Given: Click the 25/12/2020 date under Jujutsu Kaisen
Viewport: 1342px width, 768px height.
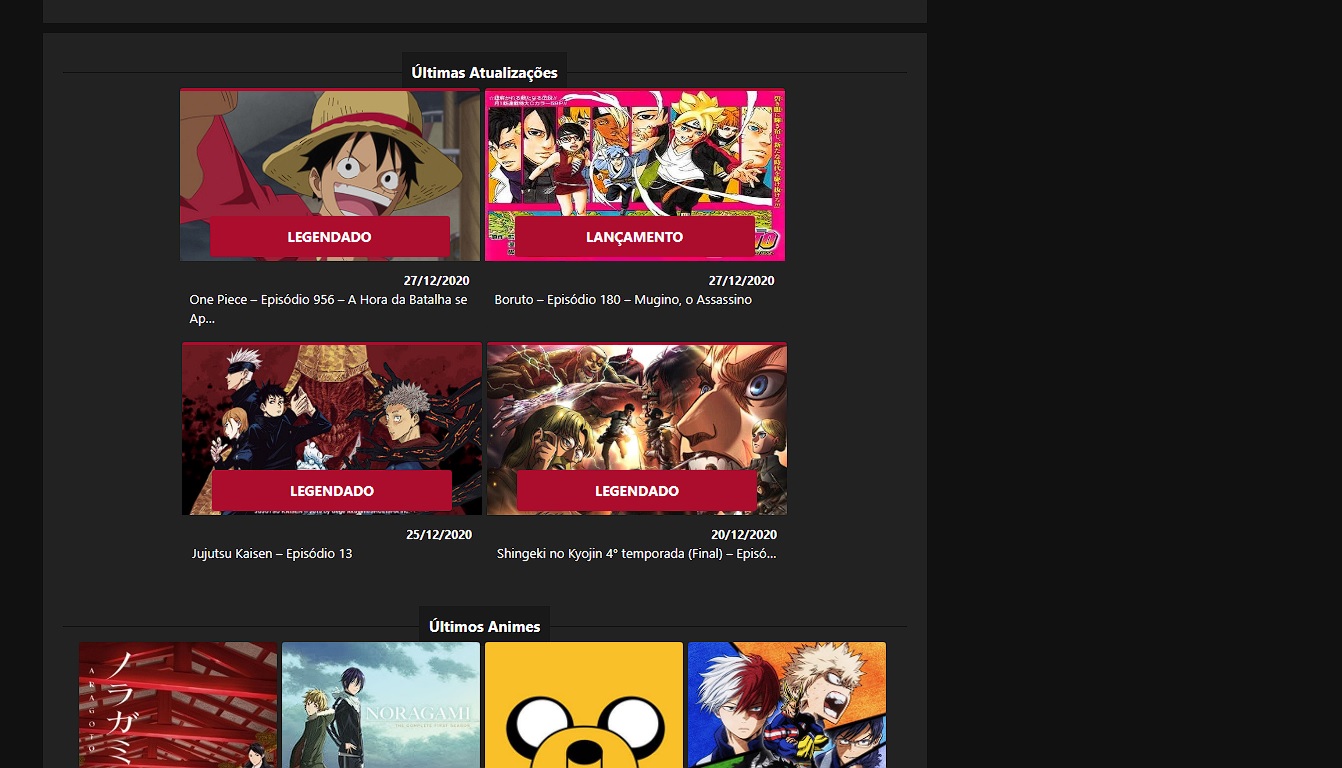Looking at the screenshot, I should point(439,535).
